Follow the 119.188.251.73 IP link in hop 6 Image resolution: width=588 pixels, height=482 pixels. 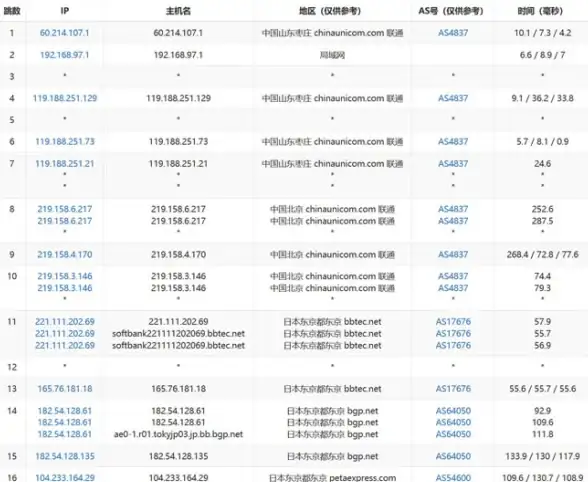(65, 142)
